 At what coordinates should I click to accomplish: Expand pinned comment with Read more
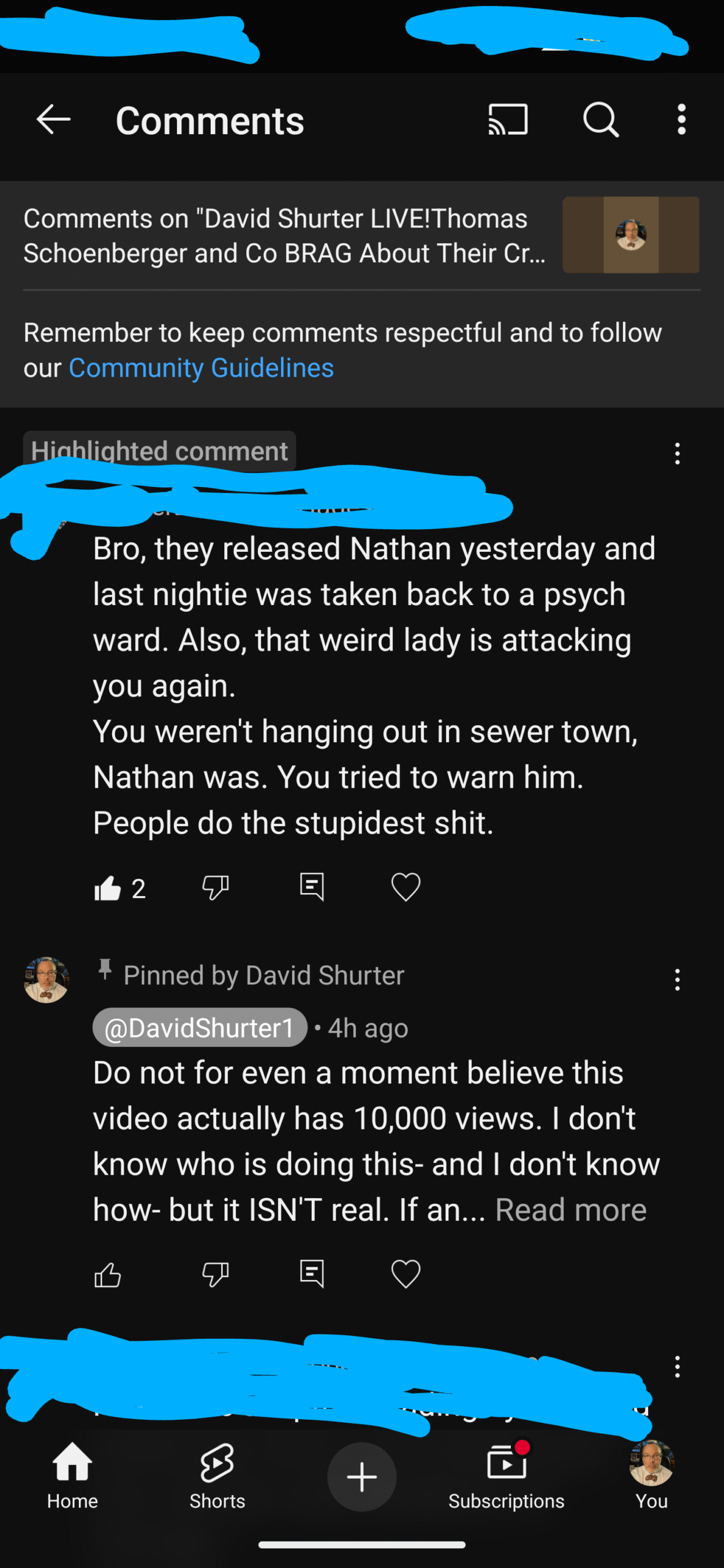pyautogui.click(x=570, y=1210)
